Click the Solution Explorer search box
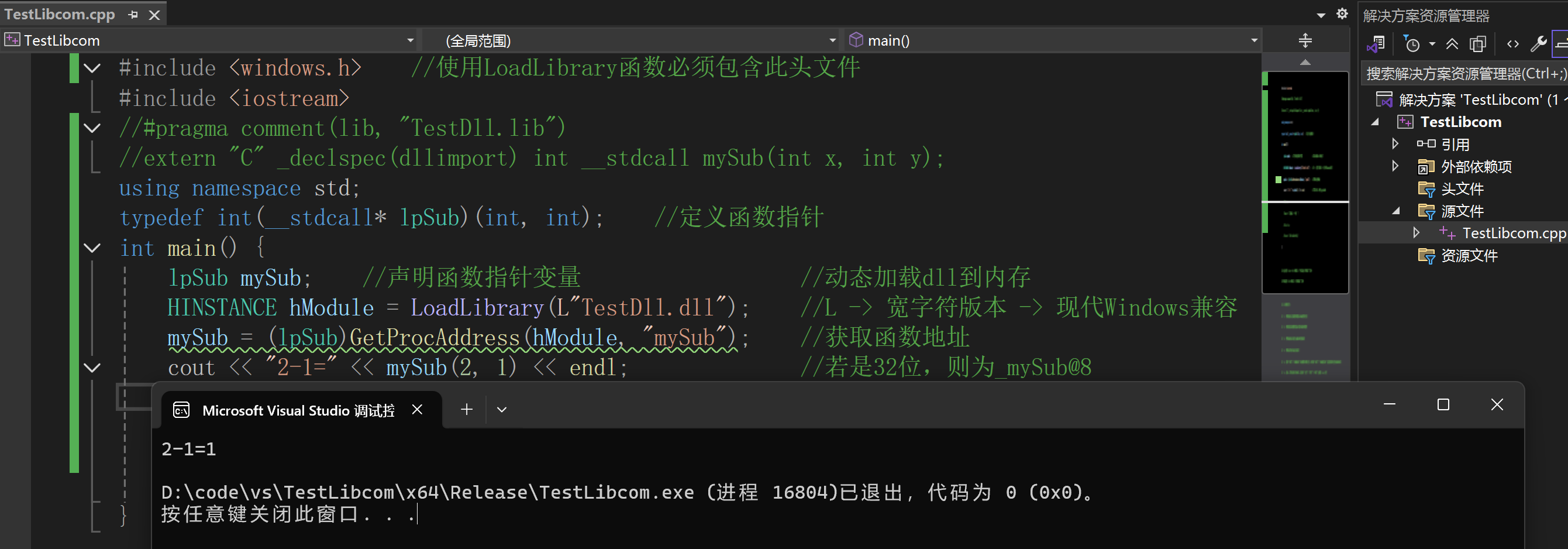Viewport: 1568px width, 549px height. coord(1461,74)
